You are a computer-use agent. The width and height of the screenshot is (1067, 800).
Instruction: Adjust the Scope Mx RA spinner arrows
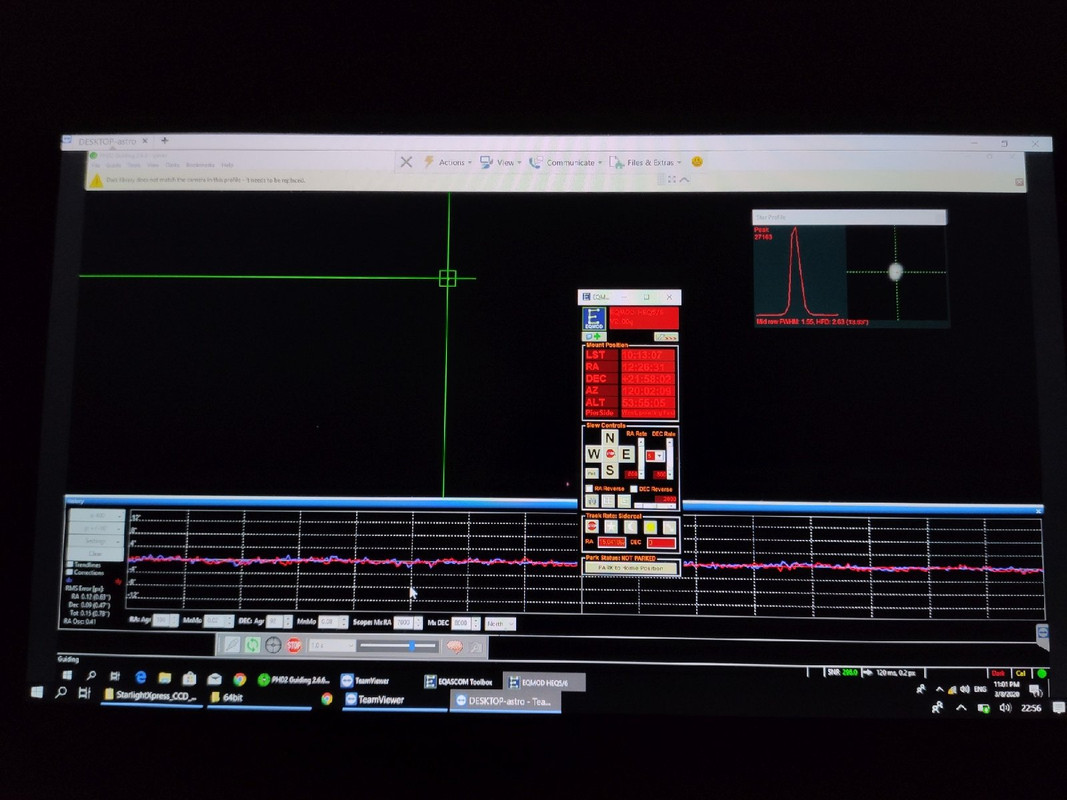418,622
